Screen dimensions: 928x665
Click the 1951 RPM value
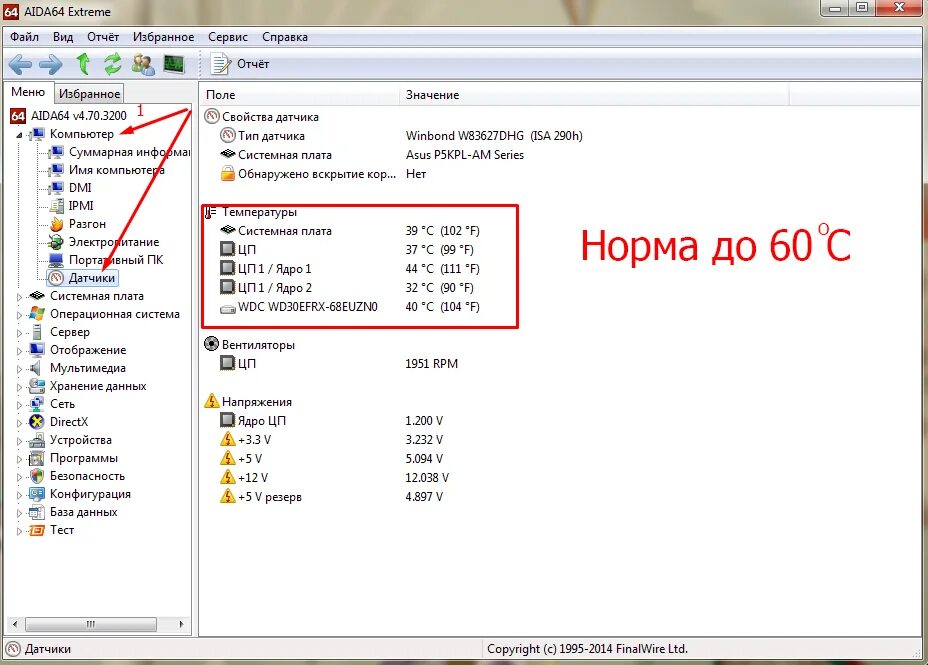point(431,364)
